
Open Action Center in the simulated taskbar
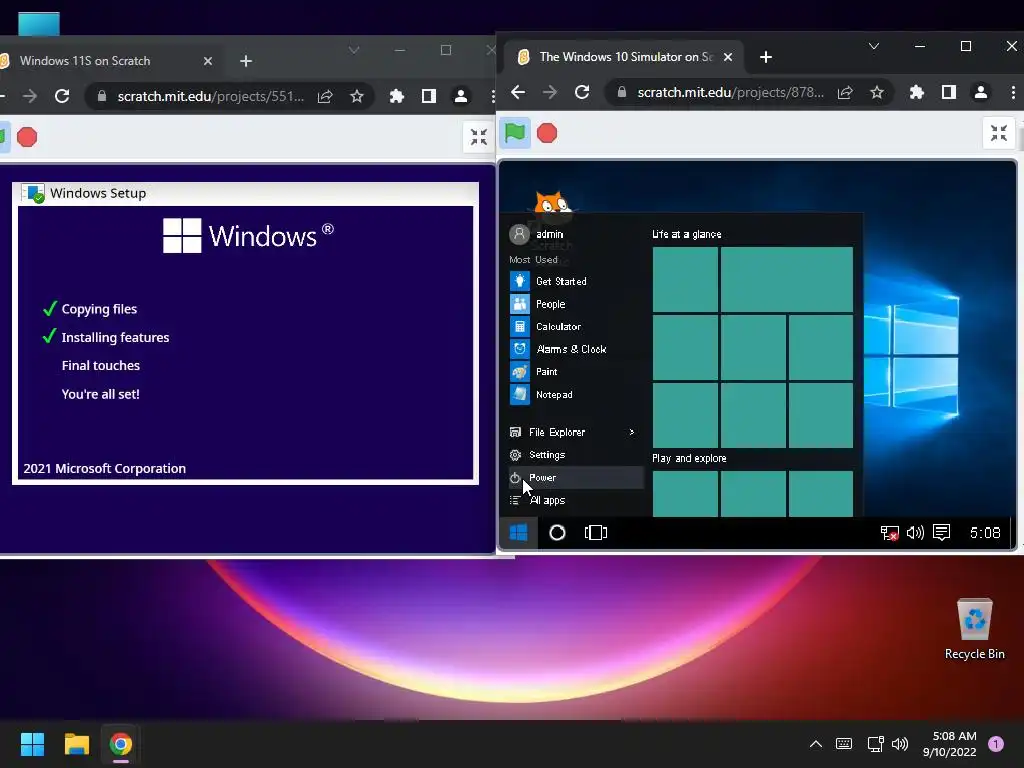pos(941,533)
